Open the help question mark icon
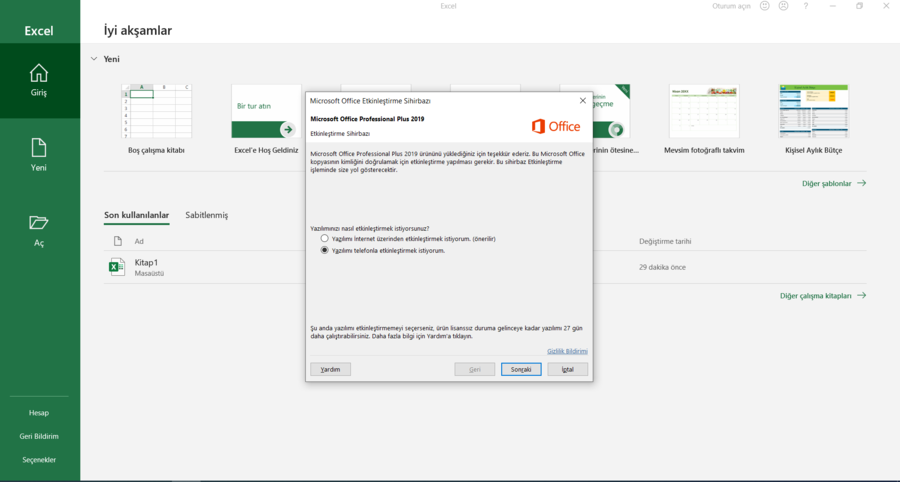The height and width of the screenshot is (482, 900). (x=806, y=6)
